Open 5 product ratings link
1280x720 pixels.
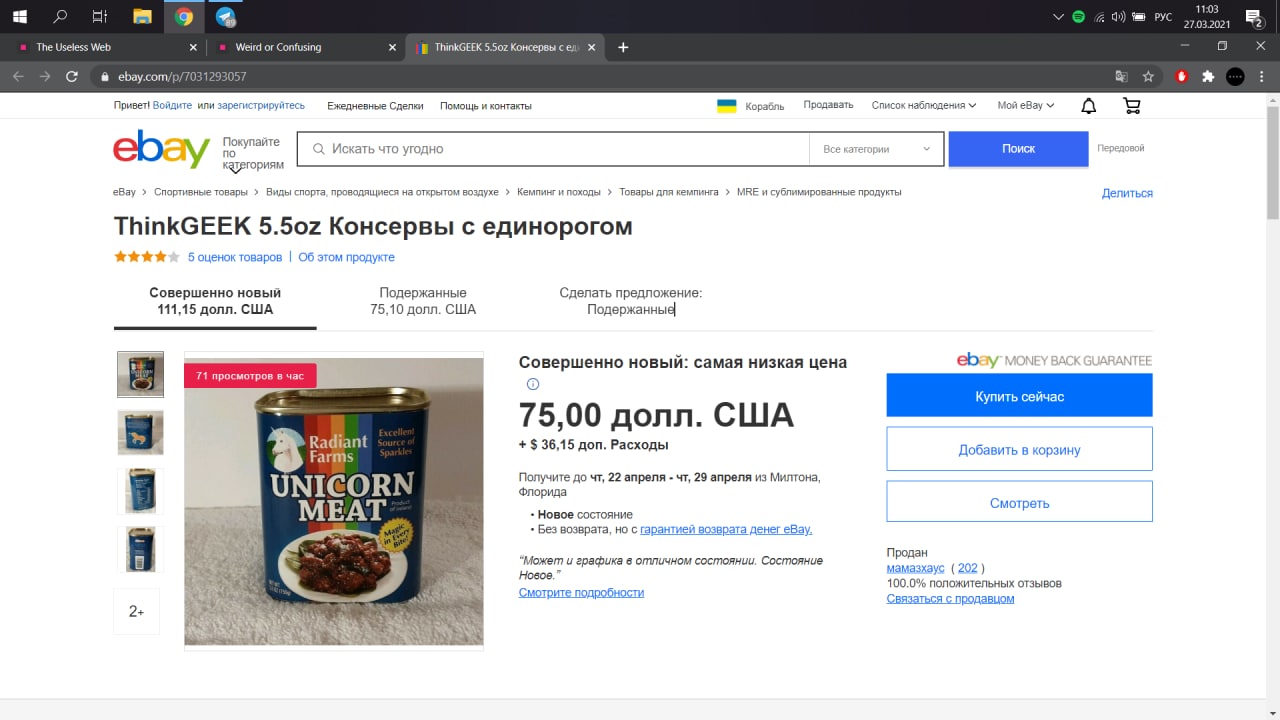[x=235, y=257]
